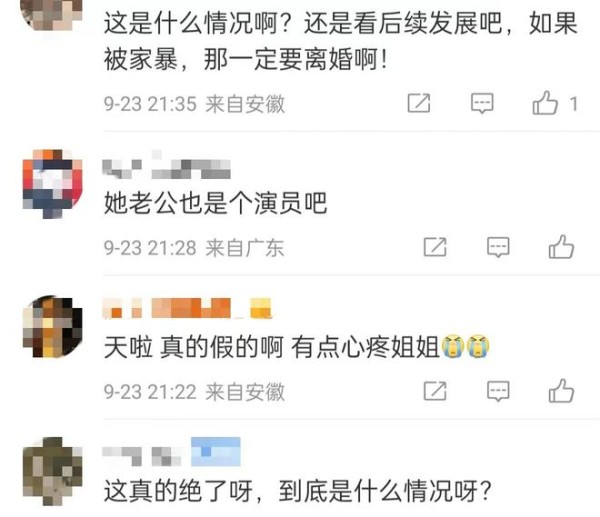Like the 9-23 21:22 Anhui comment
600x517 pixels.
pos(561,391)
